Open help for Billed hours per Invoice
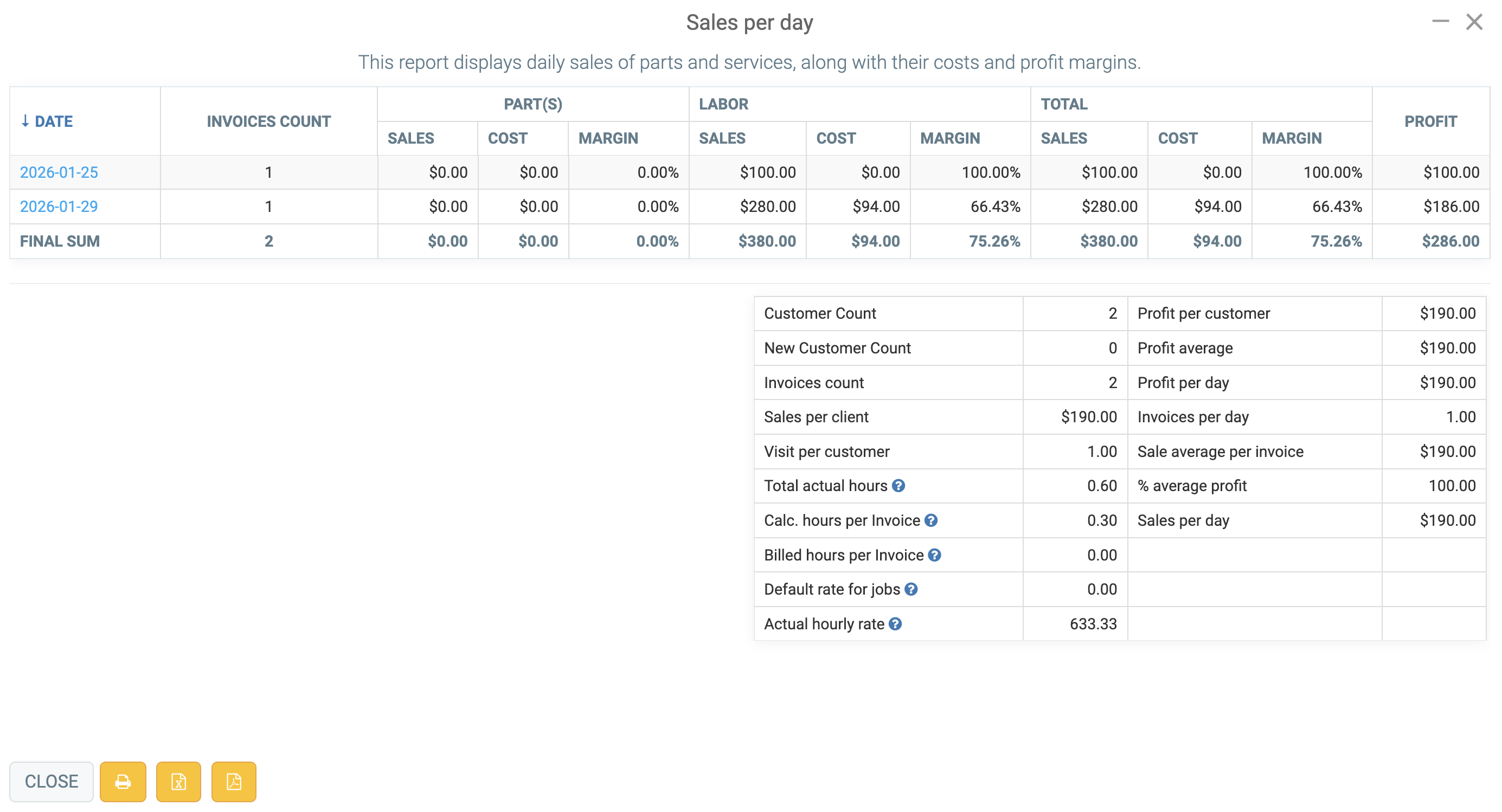The image size is (1502, 812). (935, 555)
